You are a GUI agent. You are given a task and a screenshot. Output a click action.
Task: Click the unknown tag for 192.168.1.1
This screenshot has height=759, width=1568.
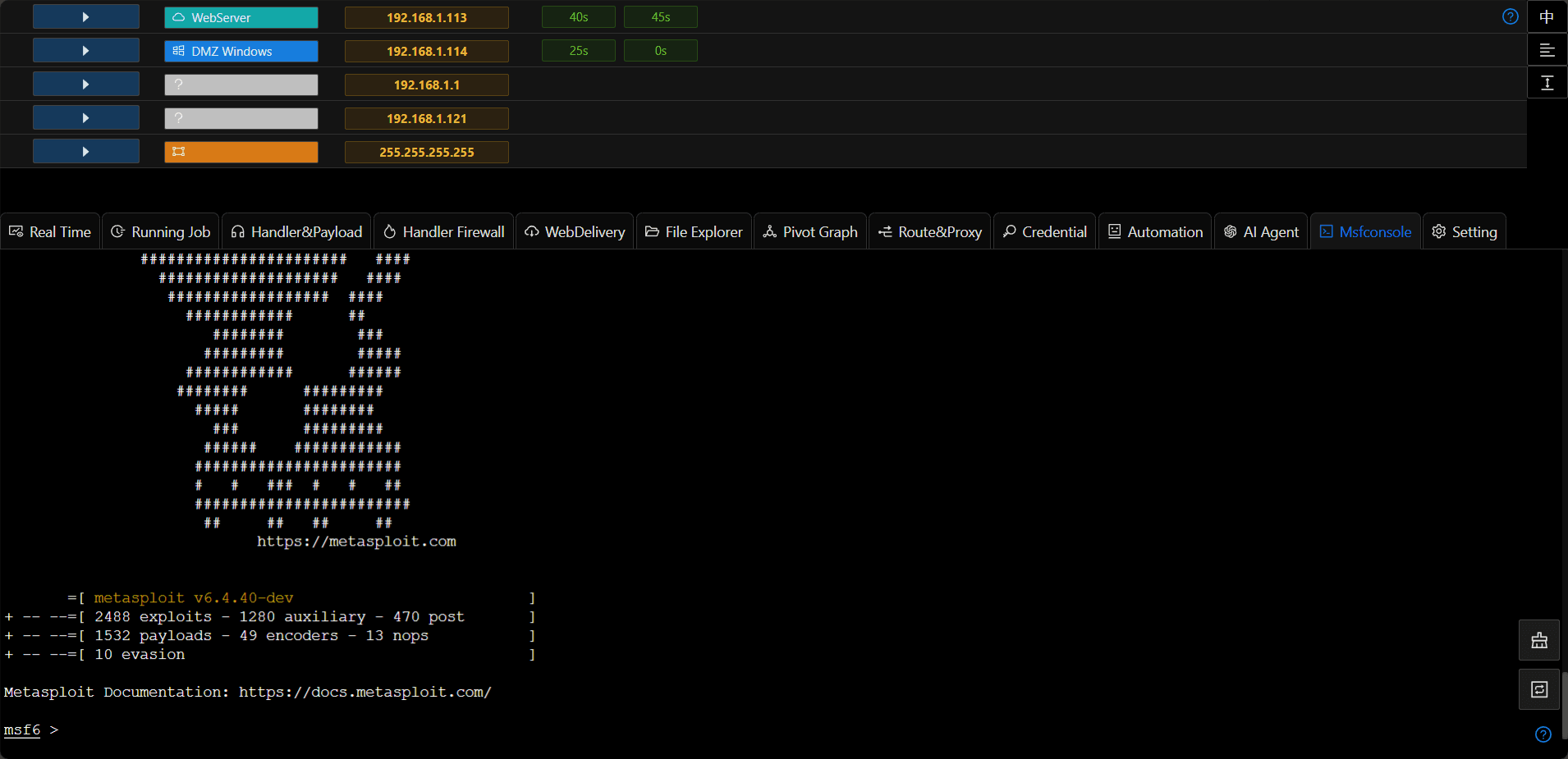pos(241,85)
